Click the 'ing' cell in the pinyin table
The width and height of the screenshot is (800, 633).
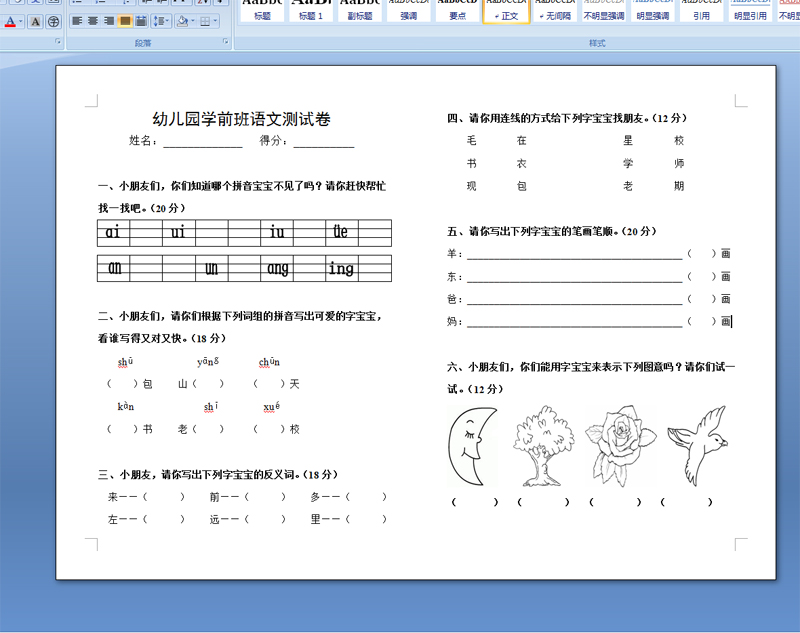[342, 268]
